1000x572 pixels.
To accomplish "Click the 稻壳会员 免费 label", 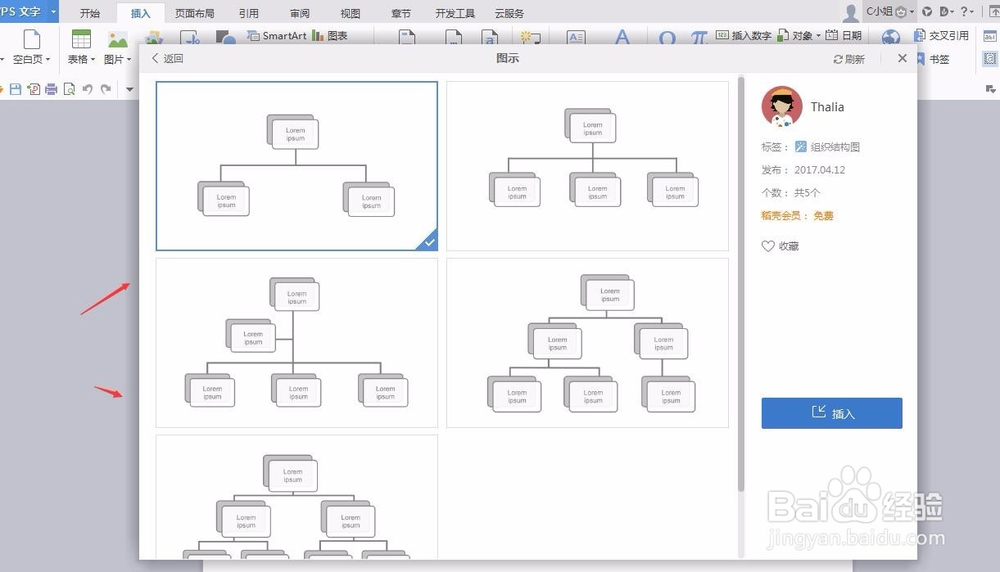I will [x=797, y=216].
